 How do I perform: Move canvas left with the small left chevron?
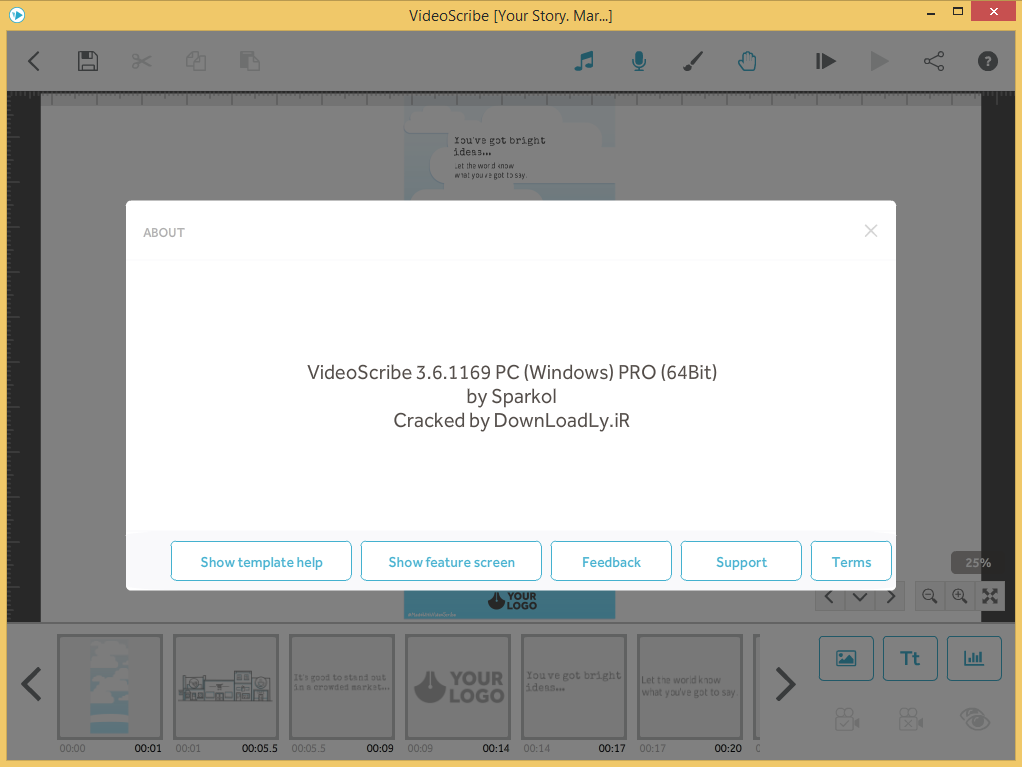(x=830, y=596)
